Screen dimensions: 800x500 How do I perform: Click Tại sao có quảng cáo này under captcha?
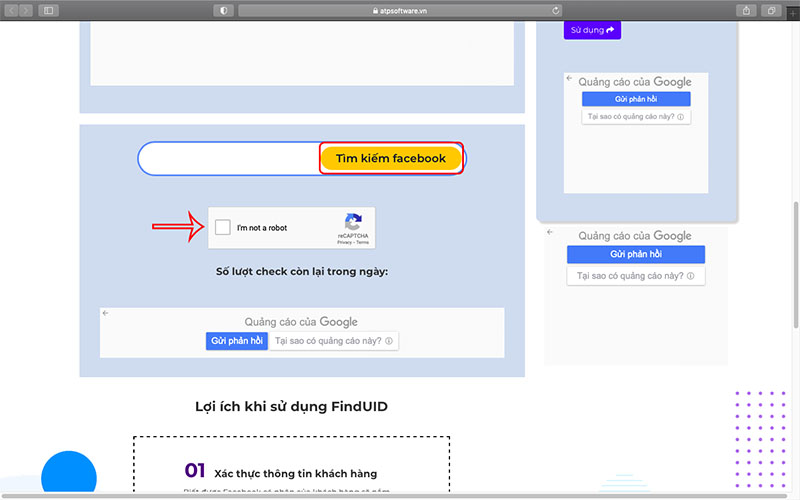coord(334,341)
